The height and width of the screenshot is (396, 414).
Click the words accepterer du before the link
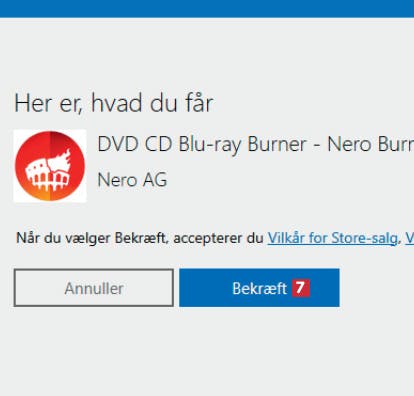coord(218,239)
